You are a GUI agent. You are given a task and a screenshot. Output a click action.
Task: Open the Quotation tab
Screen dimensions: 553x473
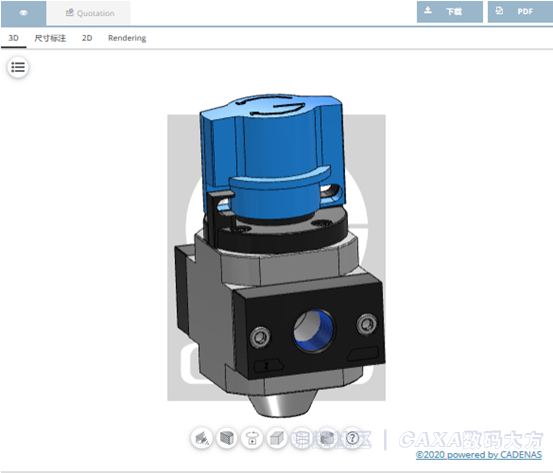(89, 13)
